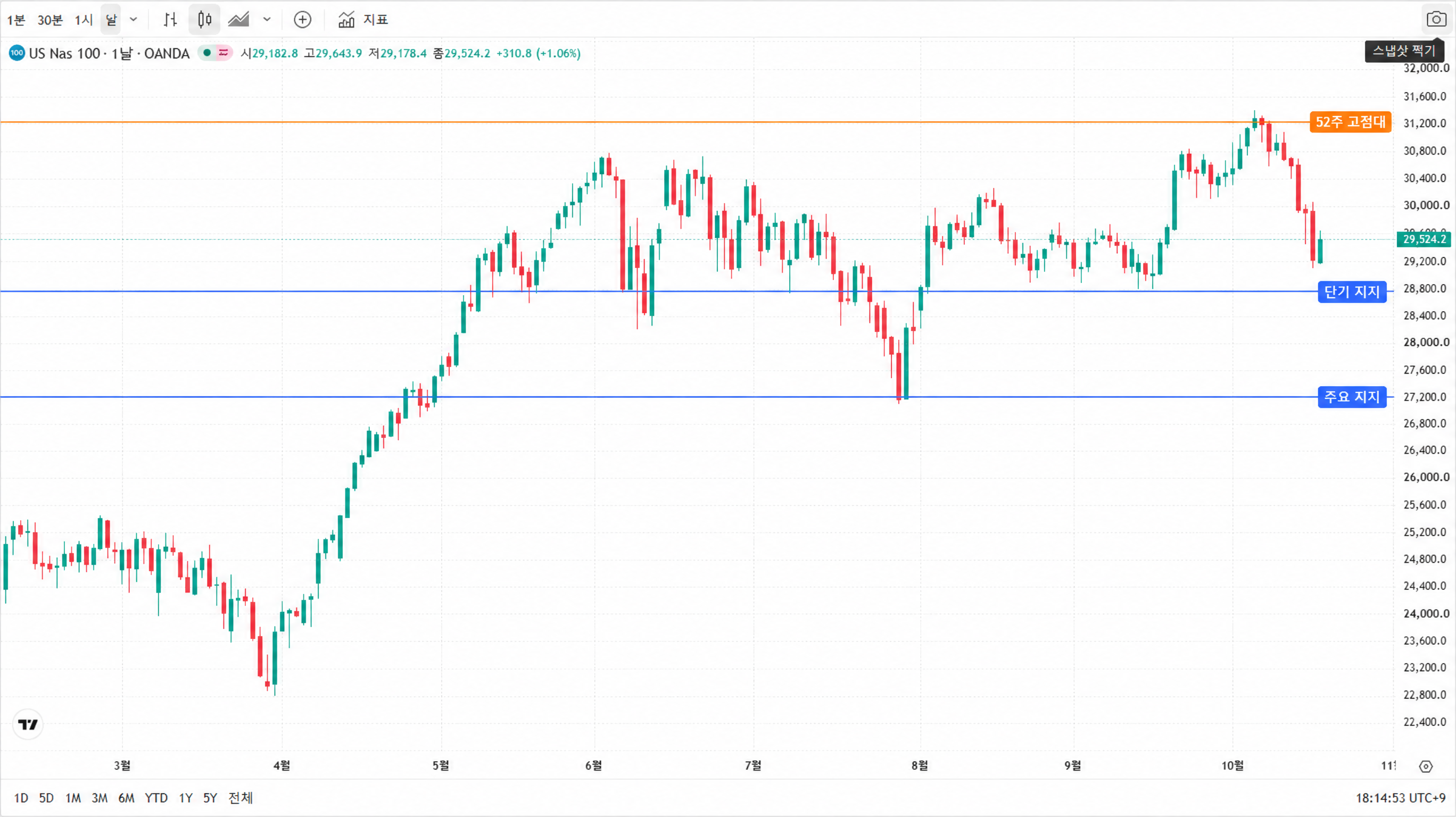1456x817 pixels.
Task: Click the Nasdaq 100 symbol logo
Action: (17, 53)
